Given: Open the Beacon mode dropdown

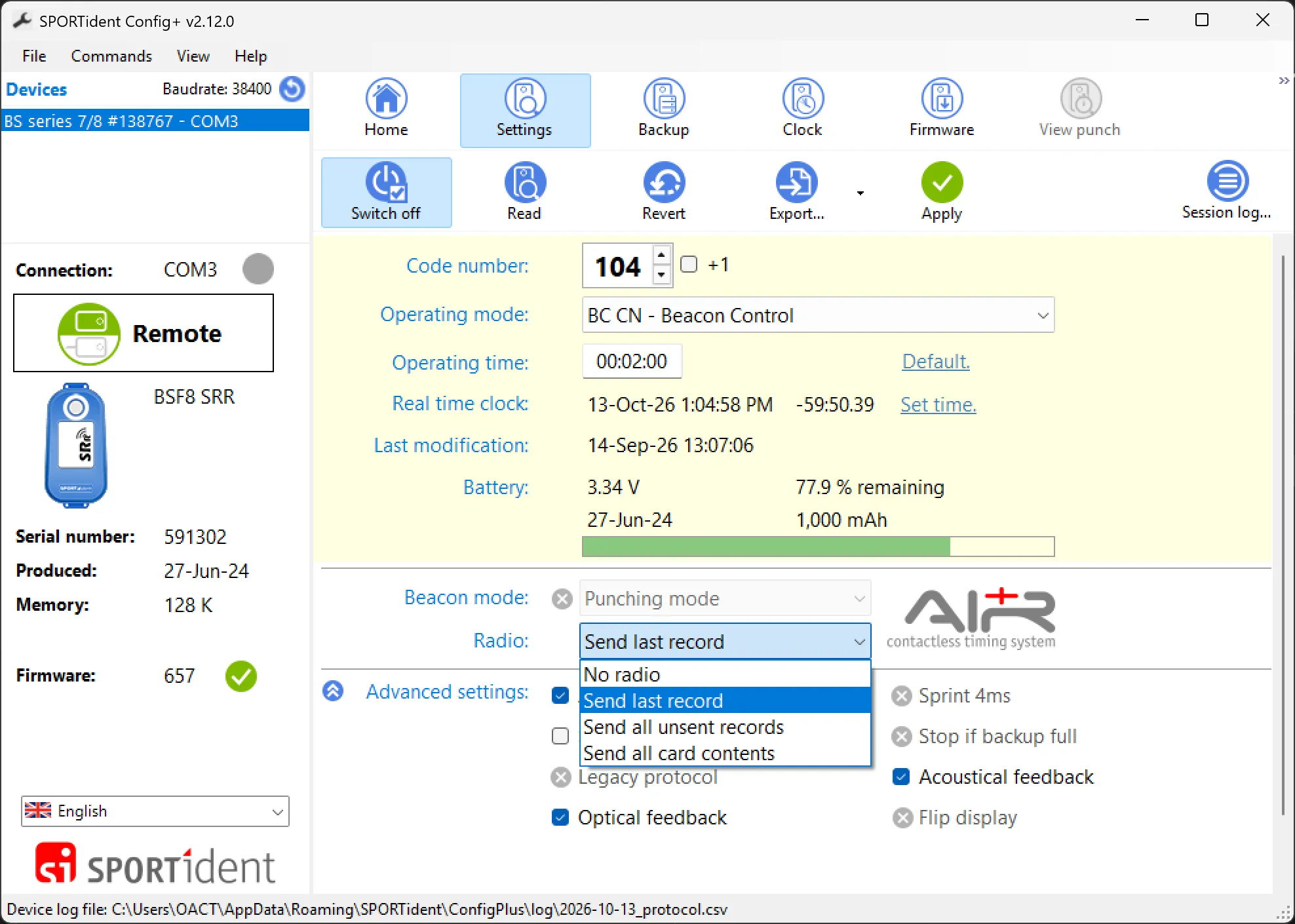Looking at the screenshot, I should pyautogui.click(x=725, y=598).
